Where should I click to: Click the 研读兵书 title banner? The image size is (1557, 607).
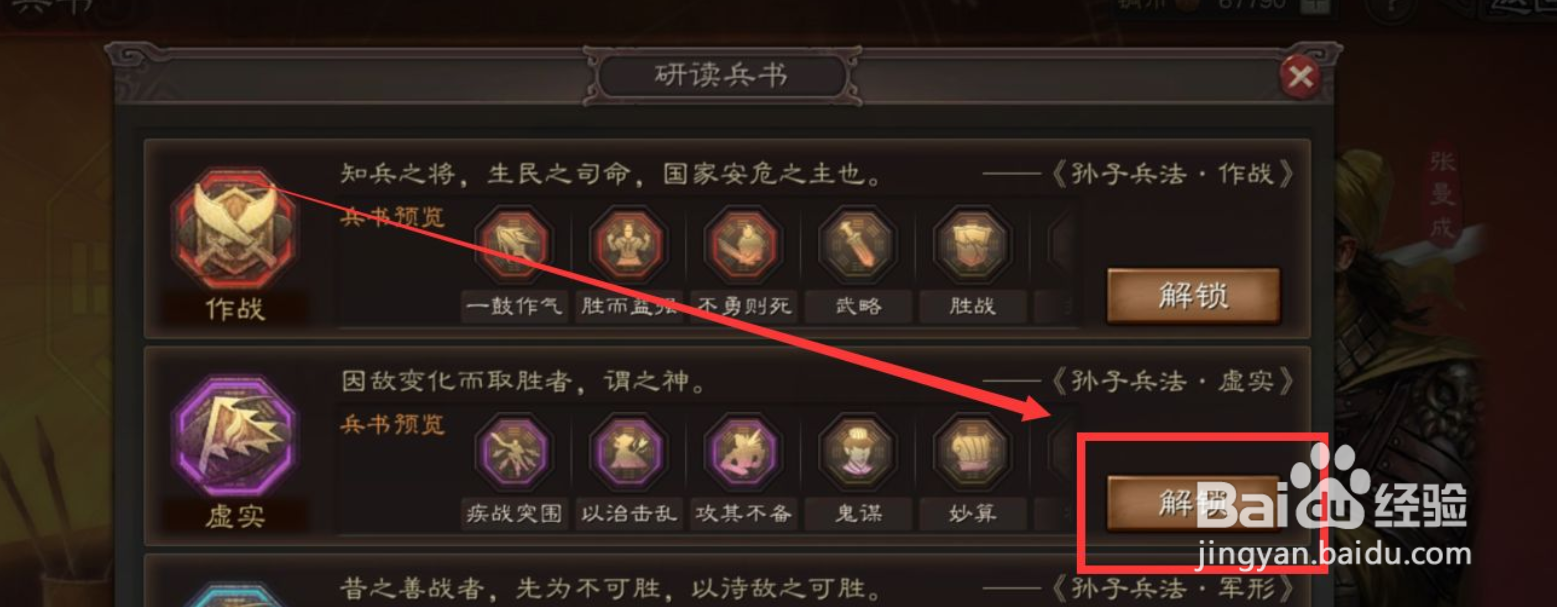(721, 75)
